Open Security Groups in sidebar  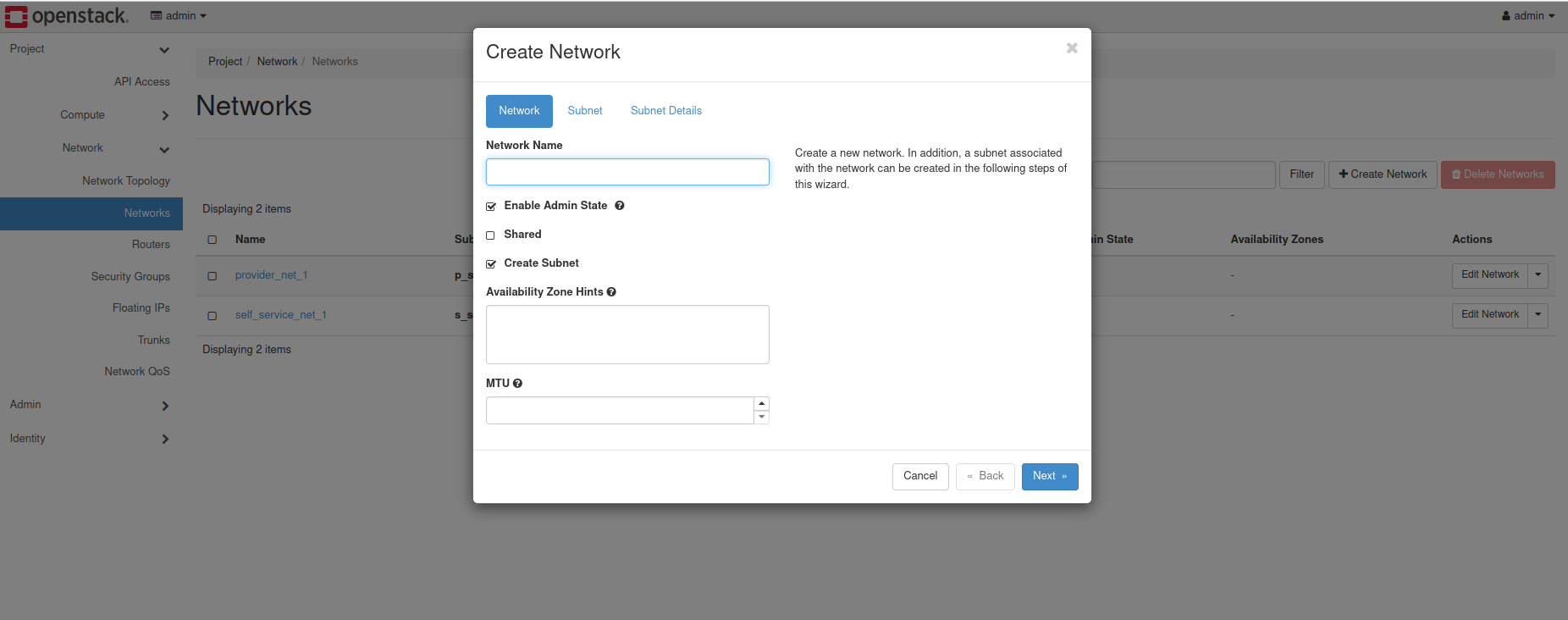[x=130, y=277]
